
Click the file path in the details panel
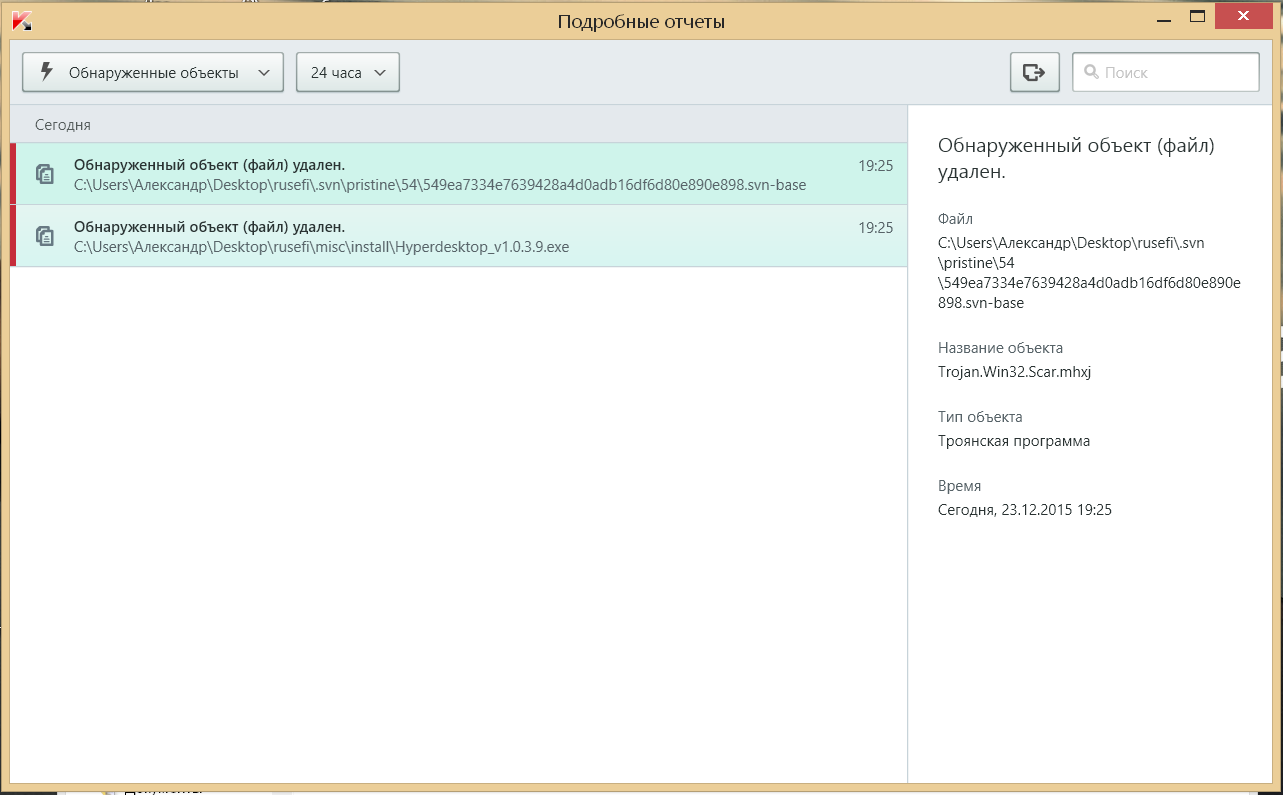[x=1089, y=272]
